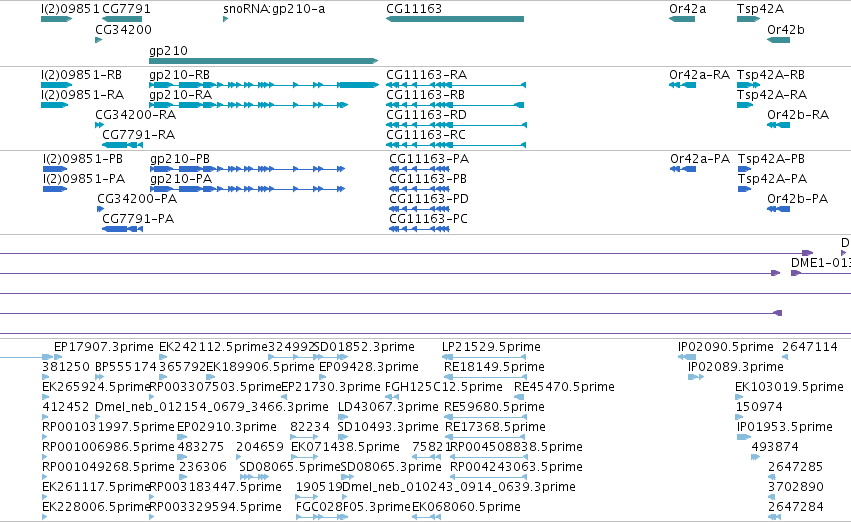Screen dimensions: 851x522
Task: Click the CG11163-PD protein label
Action: pos(429,199)
